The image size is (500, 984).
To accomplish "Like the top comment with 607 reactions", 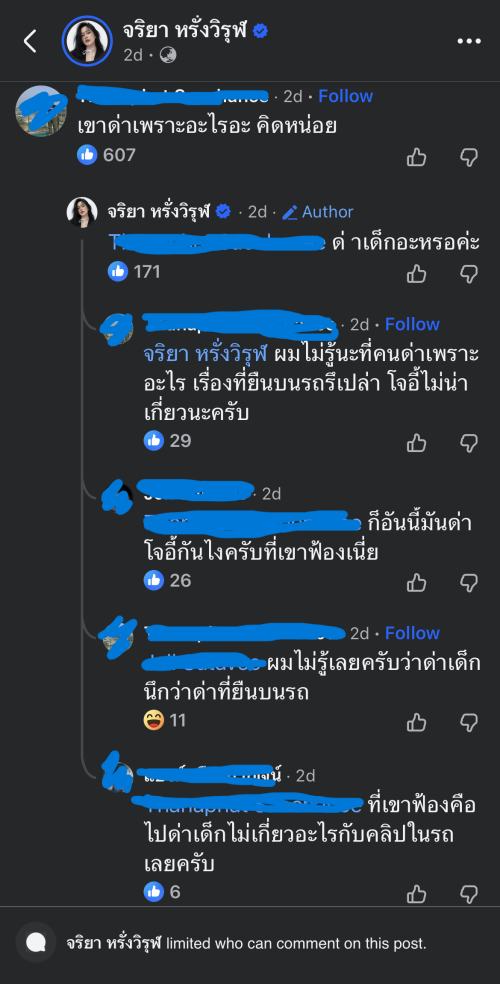I will (x=417, y=157).
